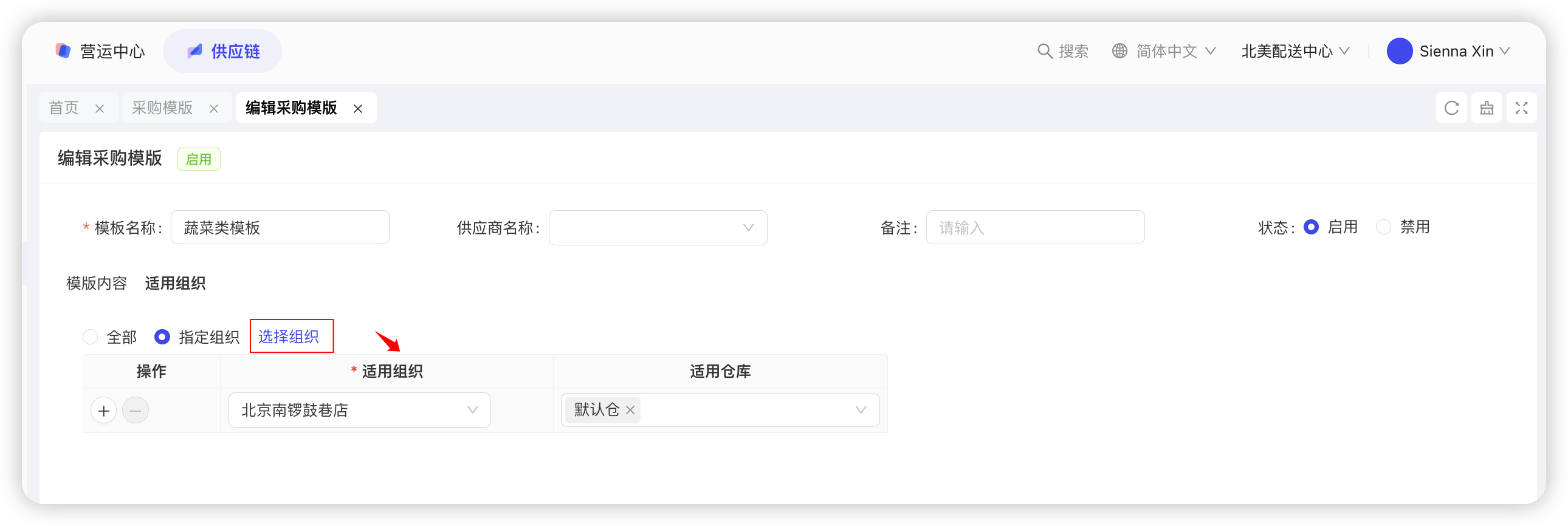This screenshot has width=1568, height=526.
Task: Click the Sienna Xin user avatar
Action: (x=1399, y=51)
